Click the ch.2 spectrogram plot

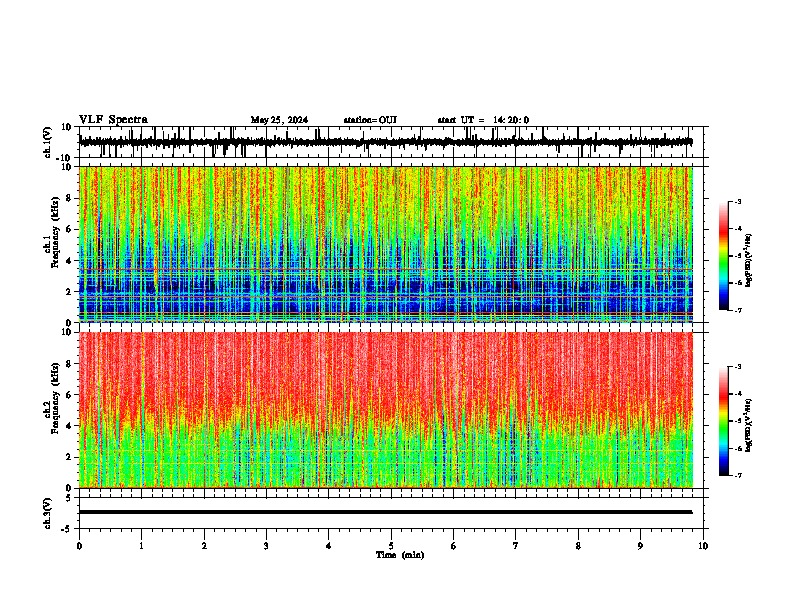[385, 410]
